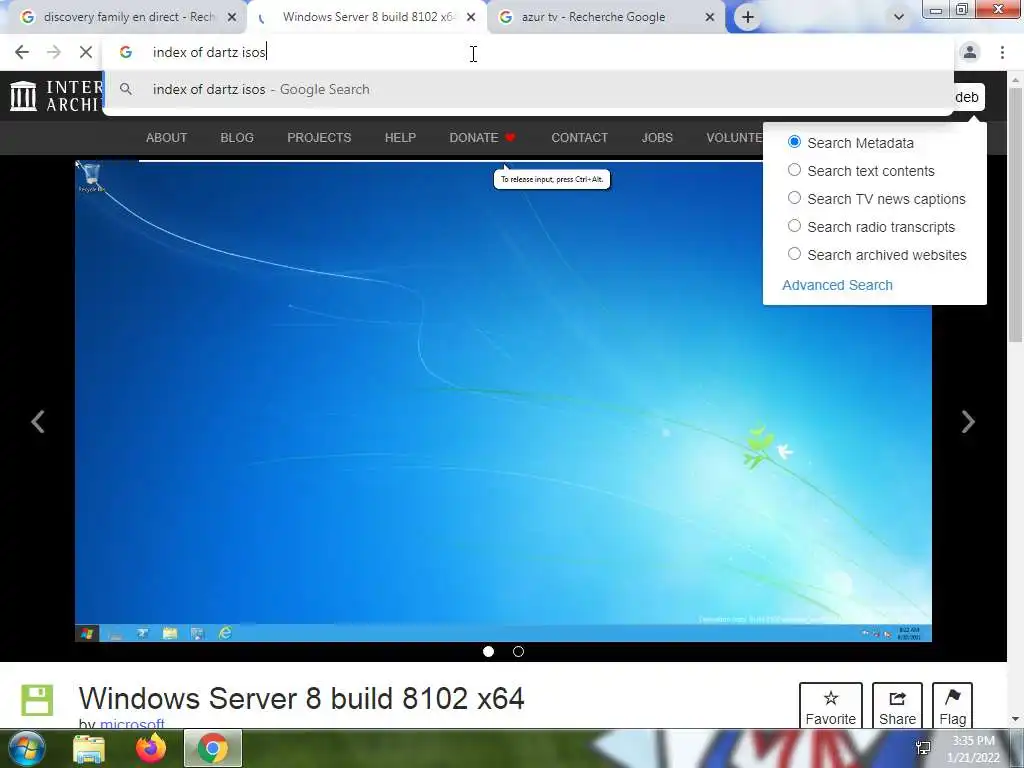1024x768 pixels.
Task: Select 'Search archived websites' radio option
Action: (x=794, y=254)
